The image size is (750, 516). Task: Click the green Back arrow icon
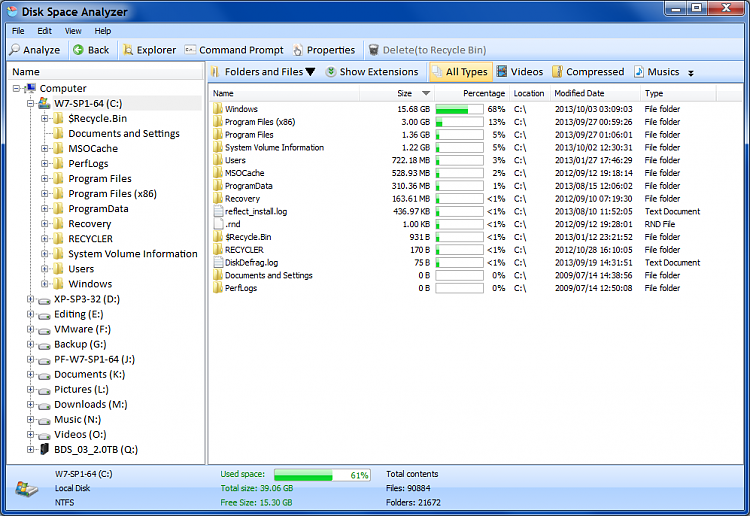78,50
